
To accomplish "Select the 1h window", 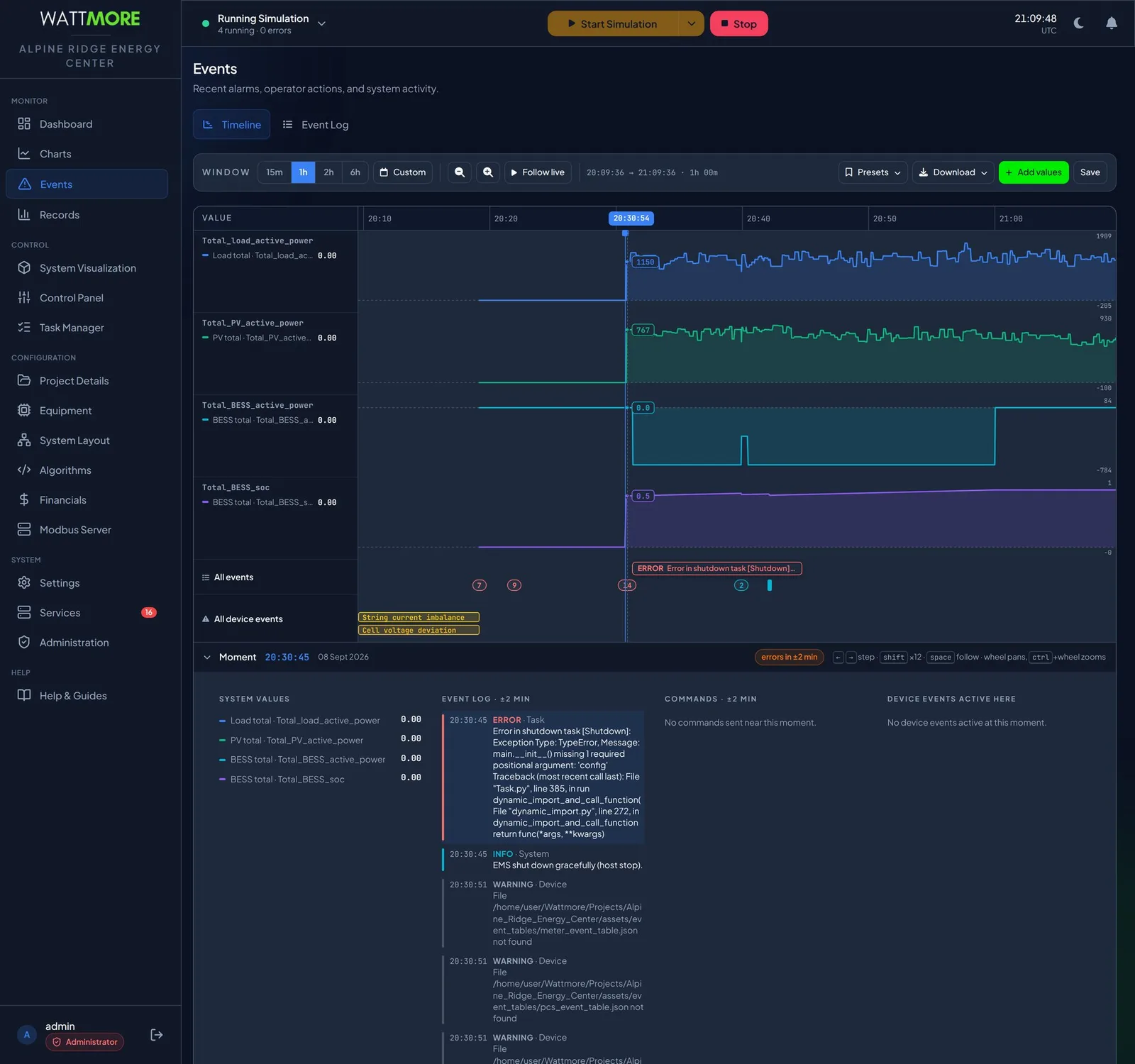I will pyautogui.click(x=303, y=172).
